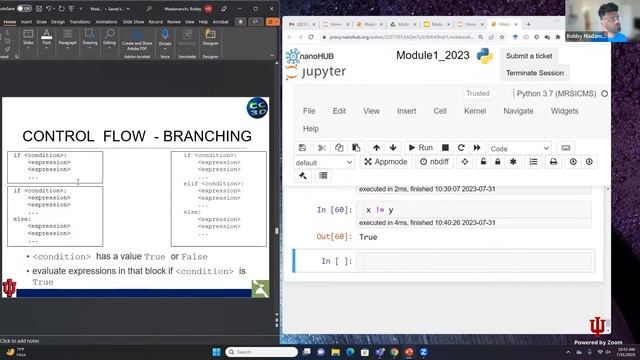Screen dimensions: 640x360
Task: Open the Help menu in Jupyter
Action: click(311, 129)
